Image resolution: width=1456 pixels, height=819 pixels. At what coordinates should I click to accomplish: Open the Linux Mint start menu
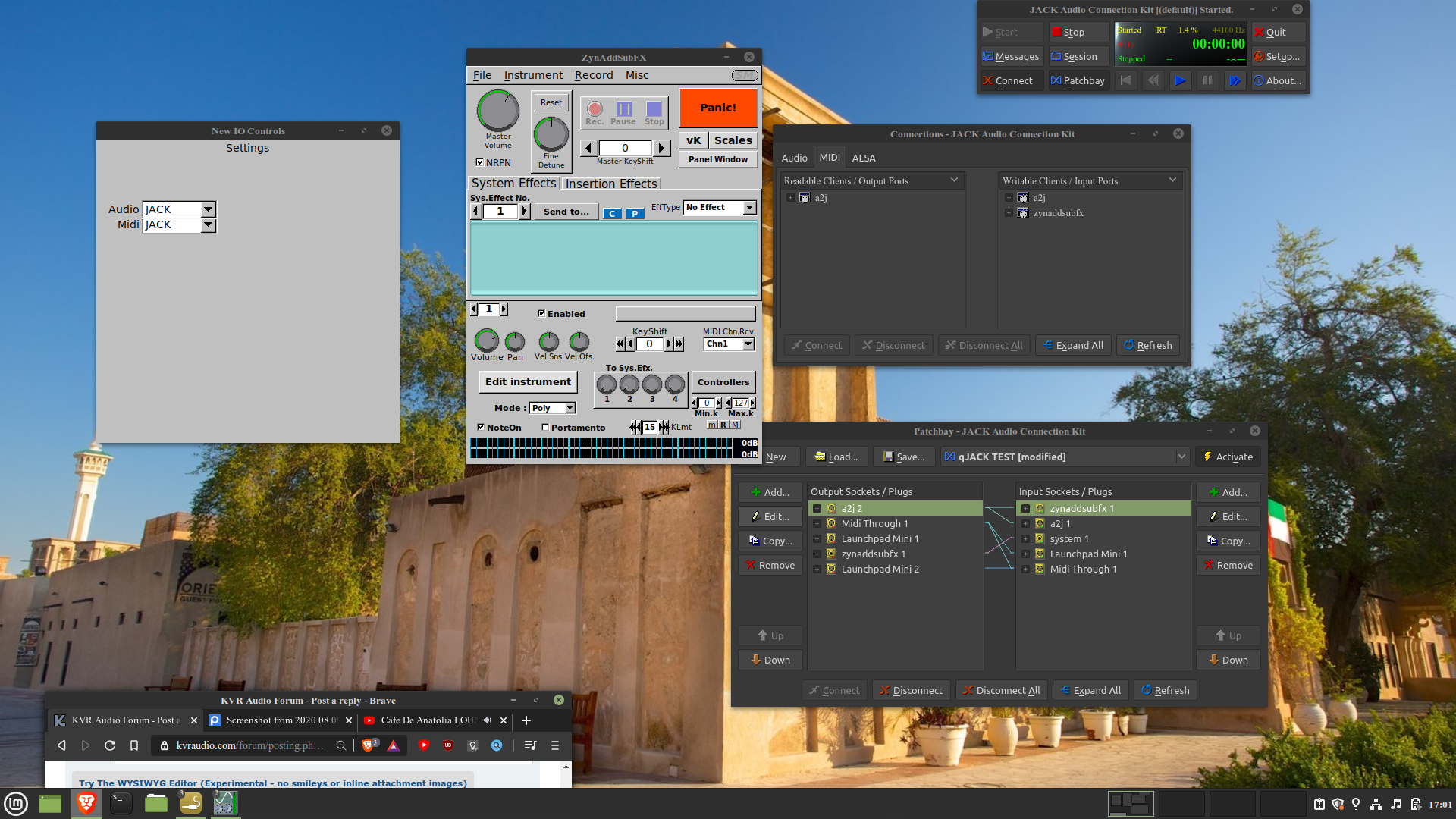pos(16,803)
